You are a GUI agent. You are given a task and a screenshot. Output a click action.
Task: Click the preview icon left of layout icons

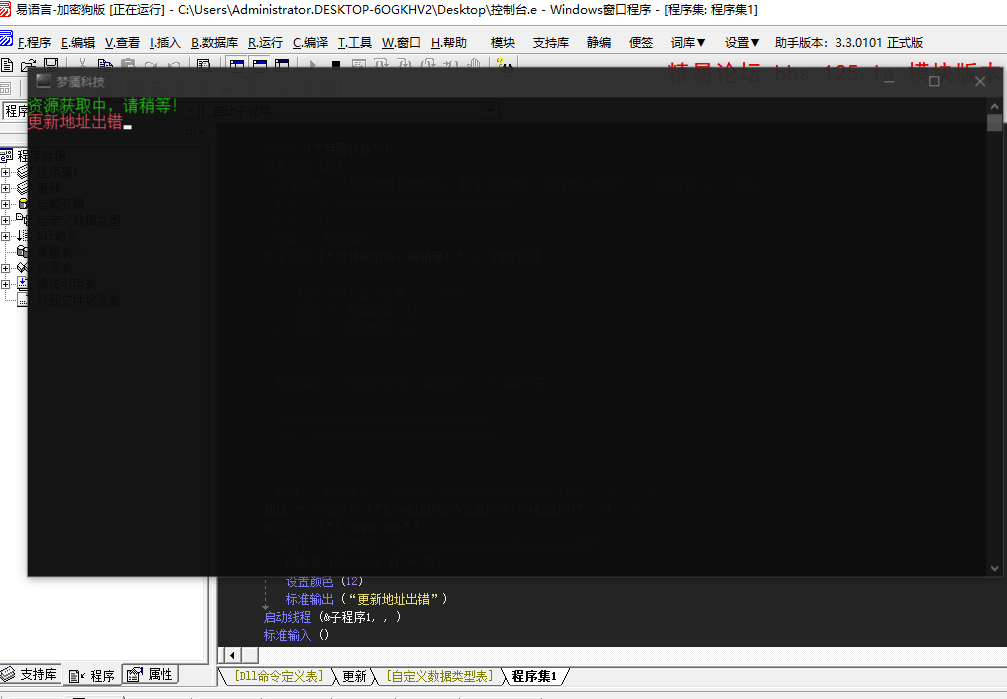[x=204, y=64]
